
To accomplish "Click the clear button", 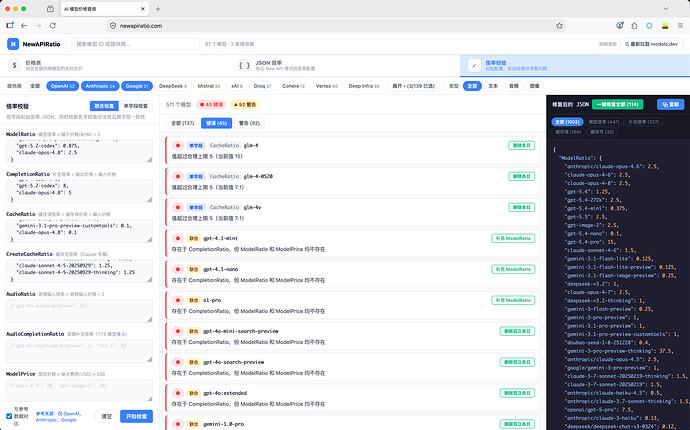I will pos(106,416).
